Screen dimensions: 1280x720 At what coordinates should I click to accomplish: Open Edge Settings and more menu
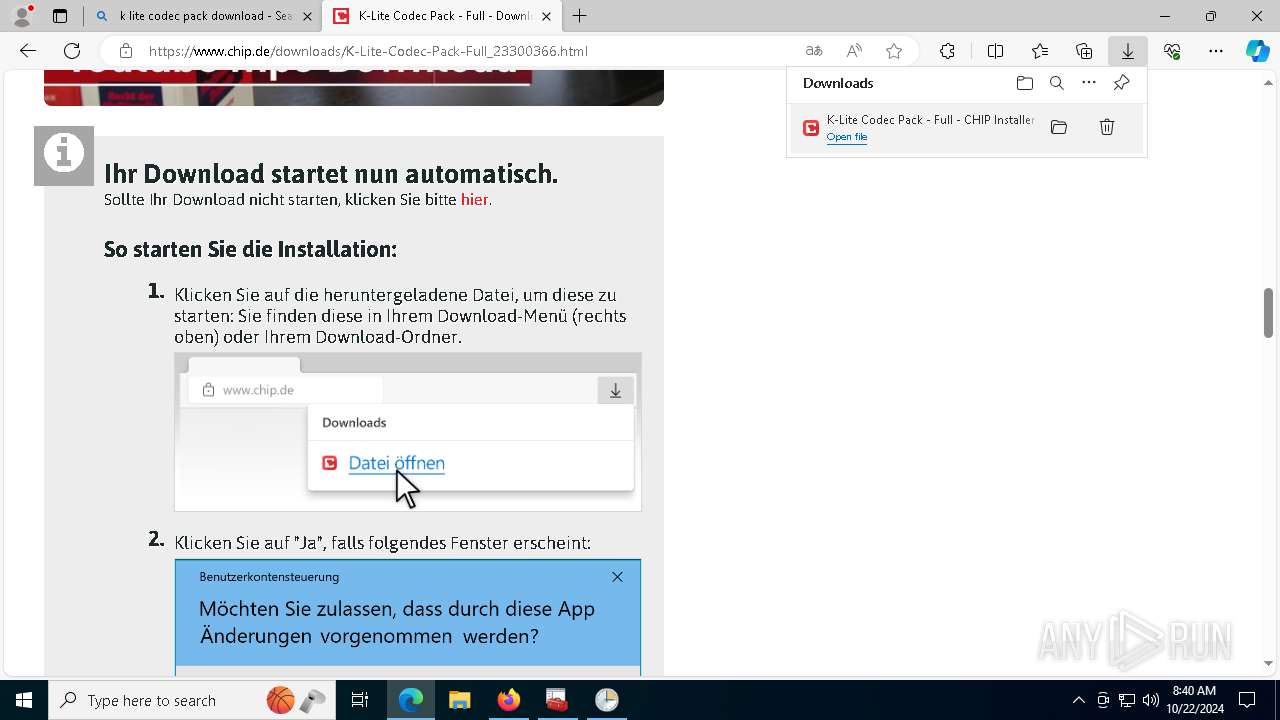1216,51
